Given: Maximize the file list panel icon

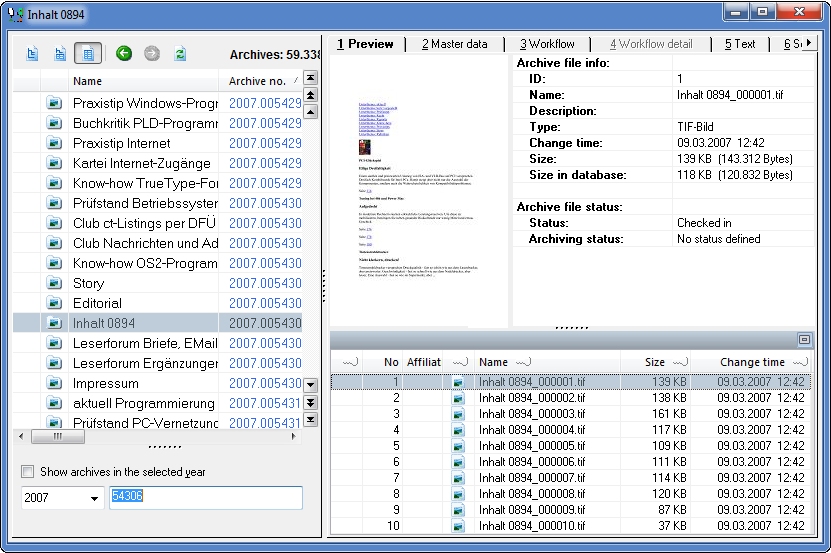Looking at the screenshot, I should click(804, 339).
